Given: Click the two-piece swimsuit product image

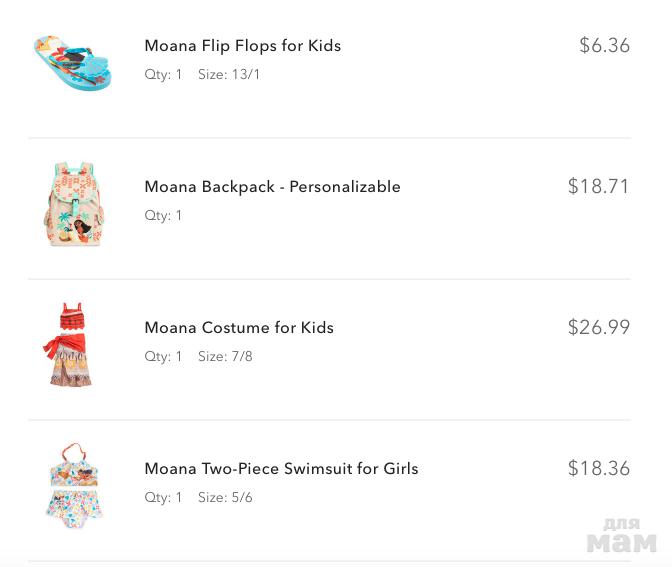Looking at the screenshot, I should (x=74, y=484).
